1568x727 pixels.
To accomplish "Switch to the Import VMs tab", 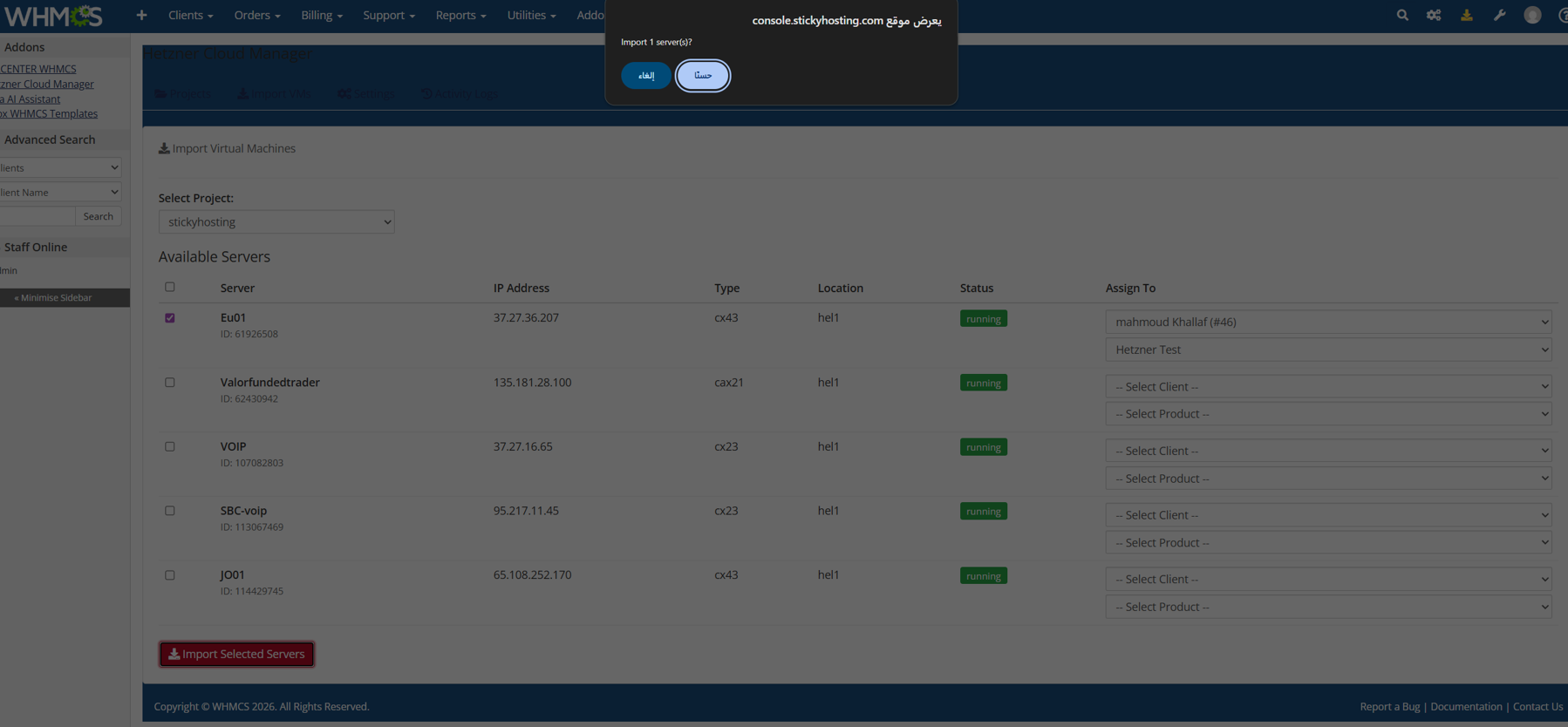I will [275, 93].
